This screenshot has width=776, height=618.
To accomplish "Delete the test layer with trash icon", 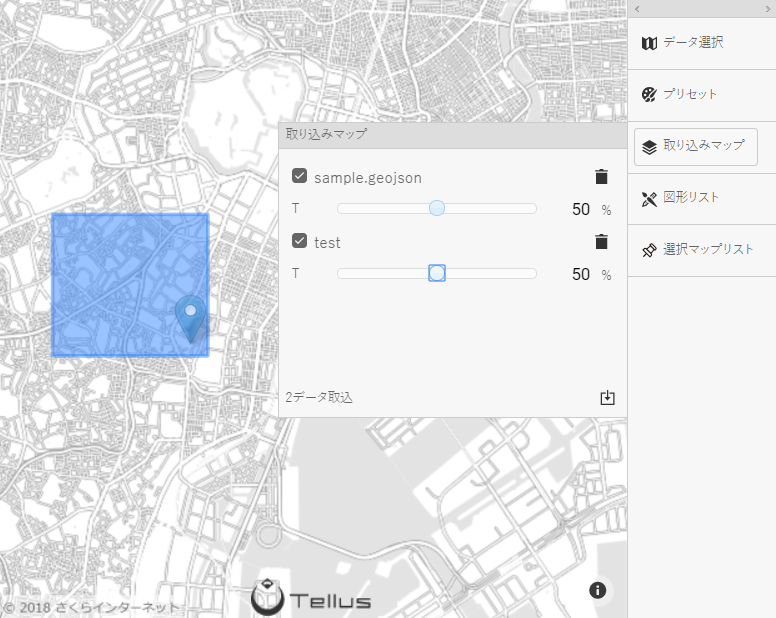I will [x=601, y=241].
